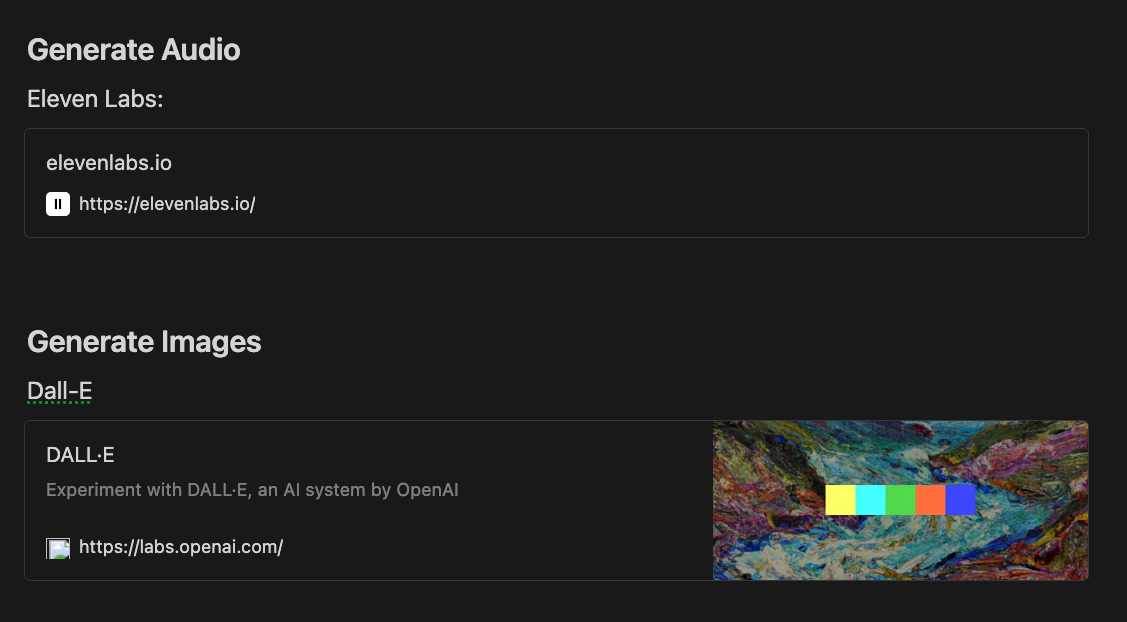Viewport: 1127px width, 622px height.
Task: Select the Generate Audio heading
Action: (133, 49)
